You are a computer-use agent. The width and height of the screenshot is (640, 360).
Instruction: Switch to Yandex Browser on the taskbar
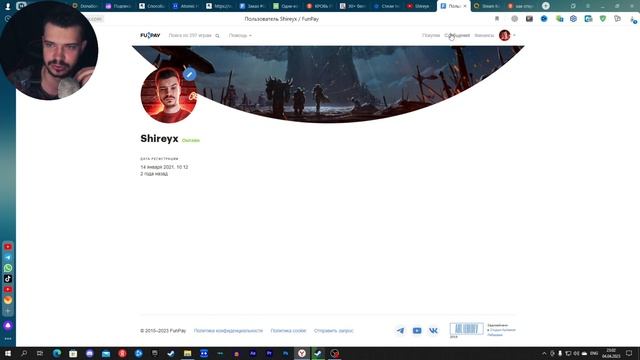pyautogui.click(x=302, y=353)
